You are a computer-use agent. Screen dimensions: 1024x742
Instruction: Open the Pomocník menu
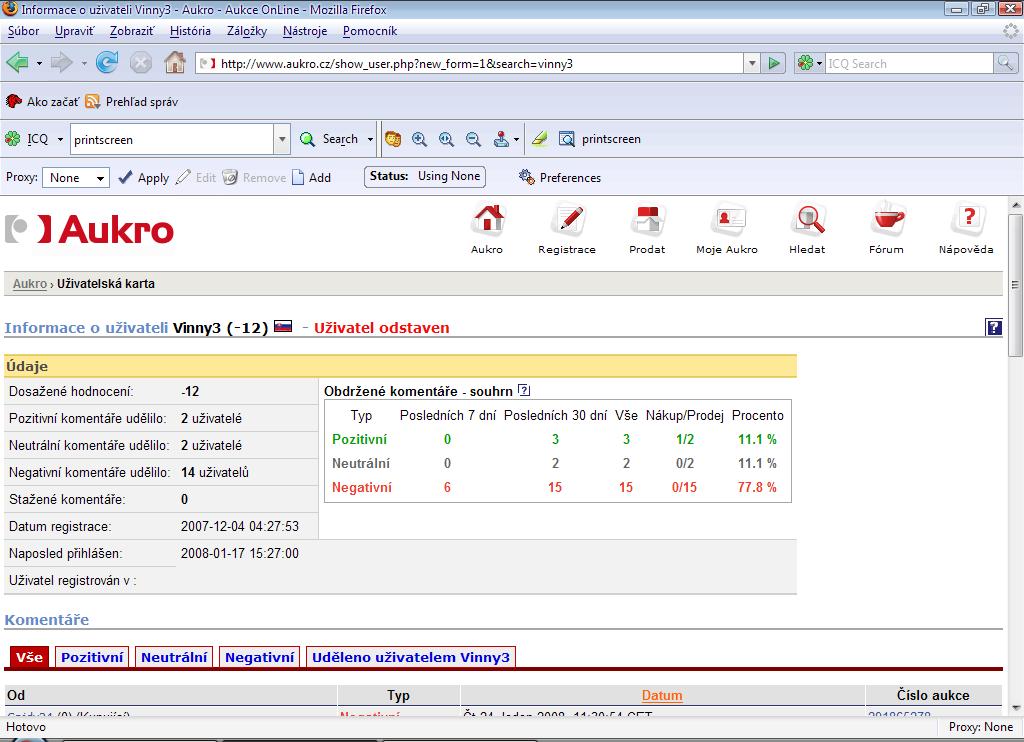pos(370,31)
